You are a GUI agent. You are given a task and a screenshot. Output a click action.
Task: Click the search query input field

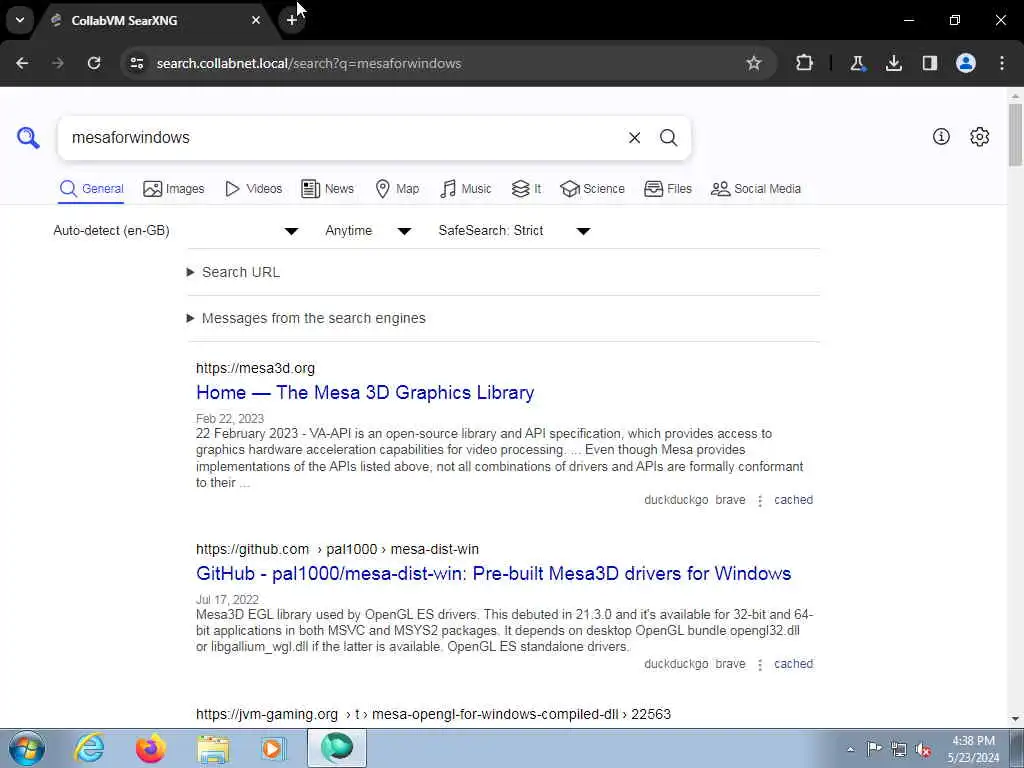(340, 138)
